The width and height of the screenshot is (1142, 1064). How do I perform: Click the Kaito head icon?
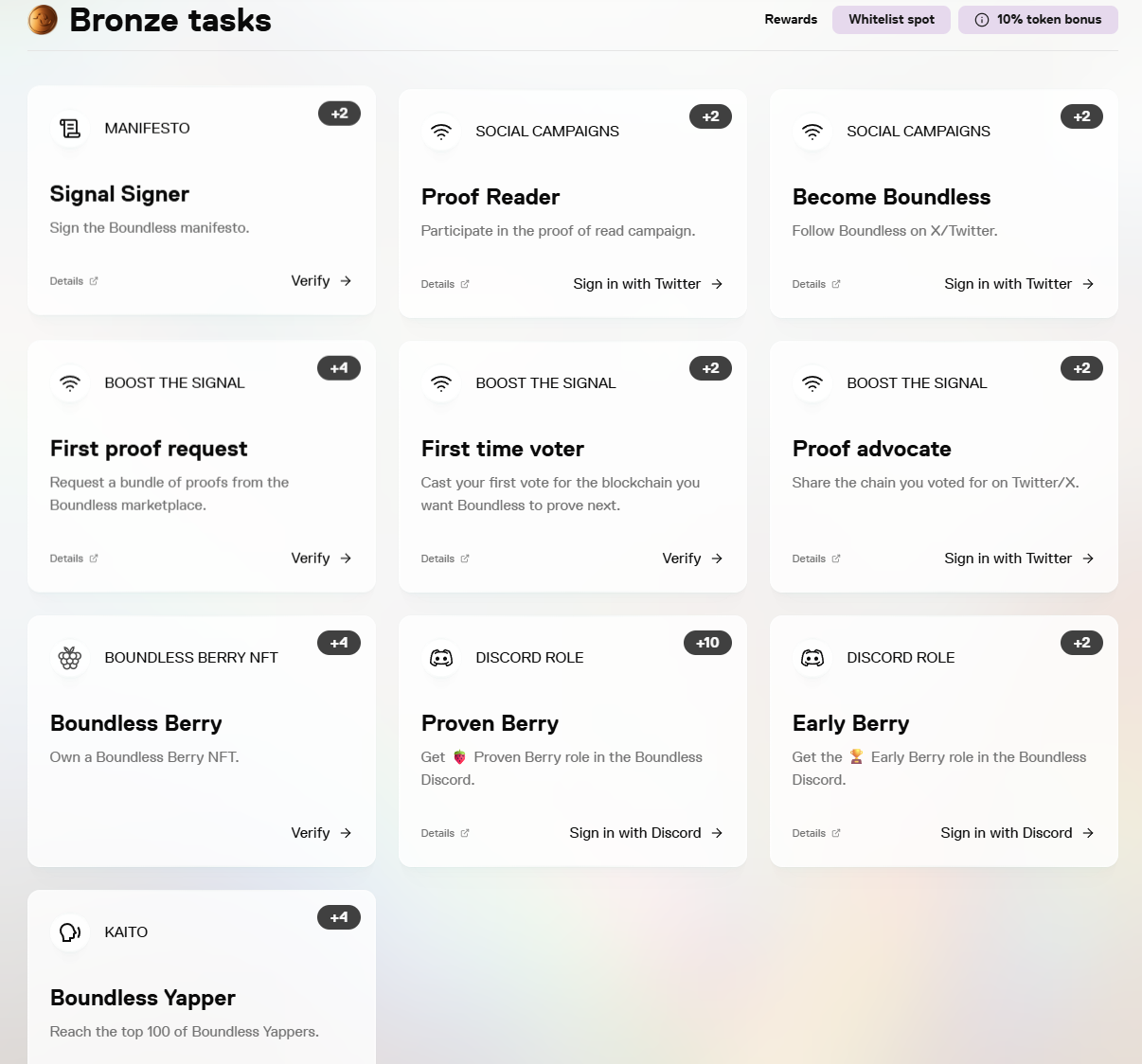pyautogui.click(x=70, y=932)
